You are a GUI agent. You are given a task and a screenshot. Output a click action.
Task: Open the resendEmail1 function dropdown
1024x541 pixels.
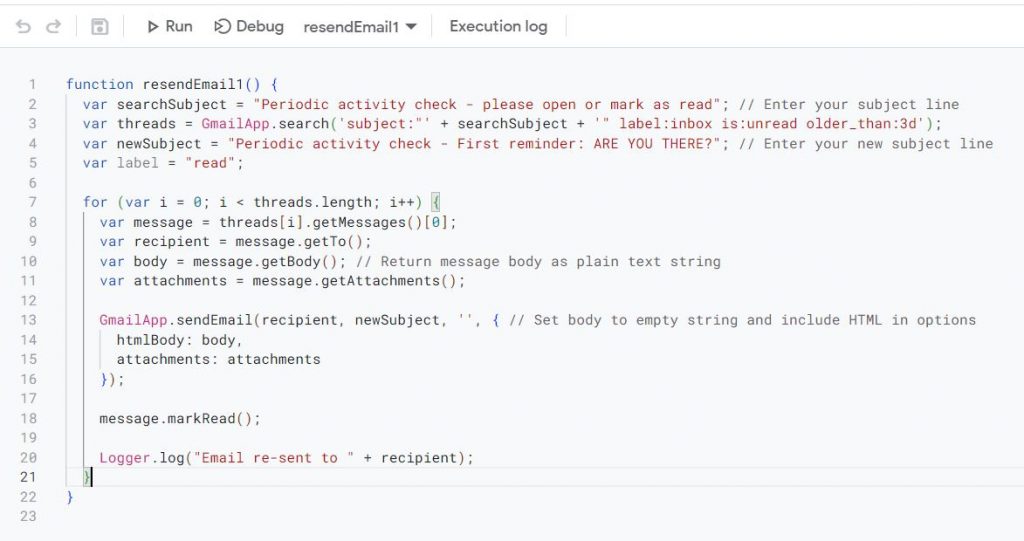pyautogui.click(x=360, y=27)
